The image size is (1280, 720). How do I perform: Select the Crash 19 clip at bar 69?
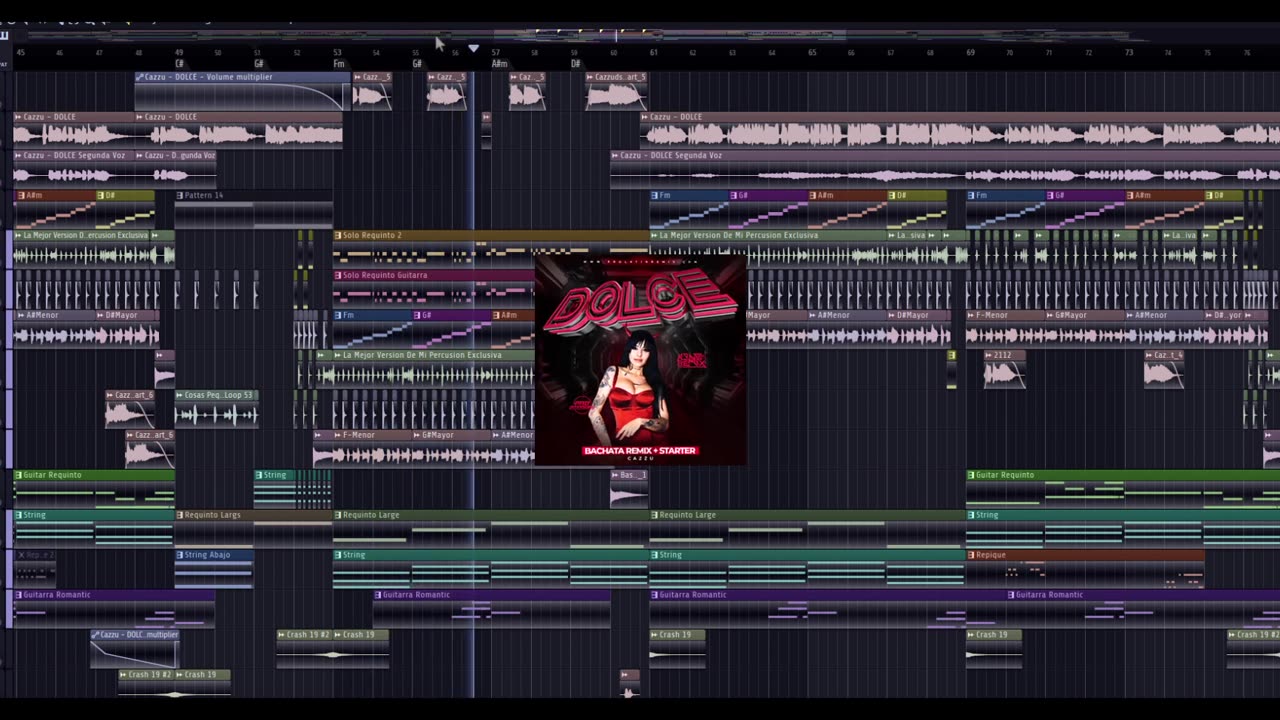(x=995, y=648)
